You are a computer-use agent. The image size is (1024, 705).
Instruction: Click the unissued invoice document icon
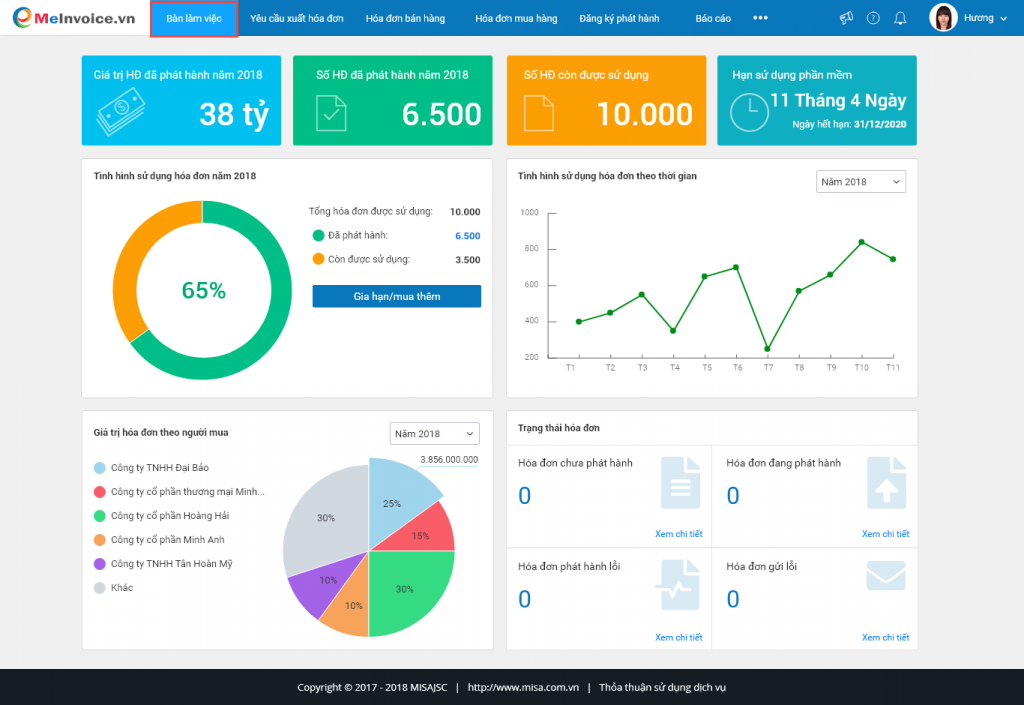680,483
